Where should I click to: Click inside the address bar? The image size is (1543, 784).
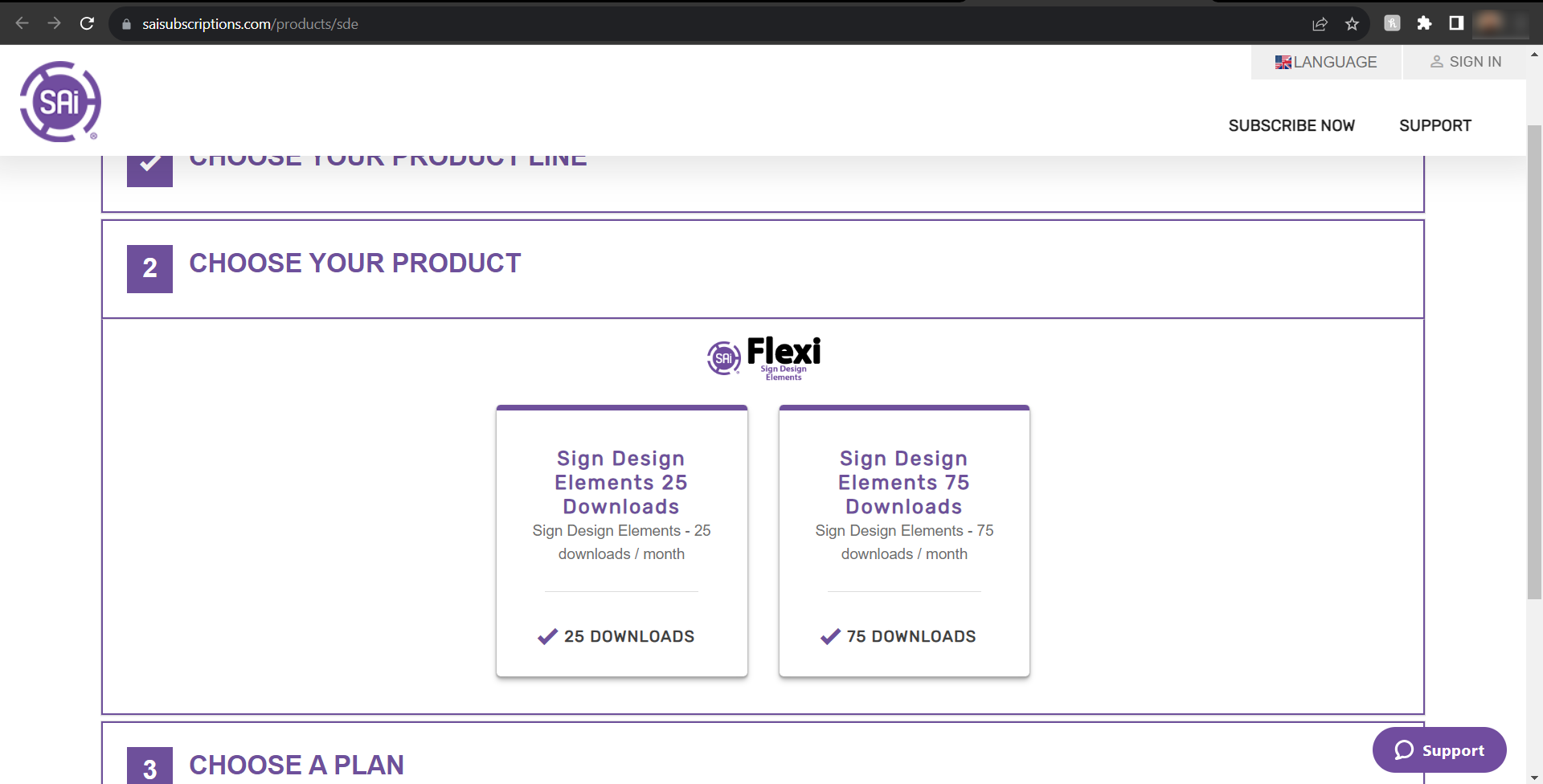(321, 23)
